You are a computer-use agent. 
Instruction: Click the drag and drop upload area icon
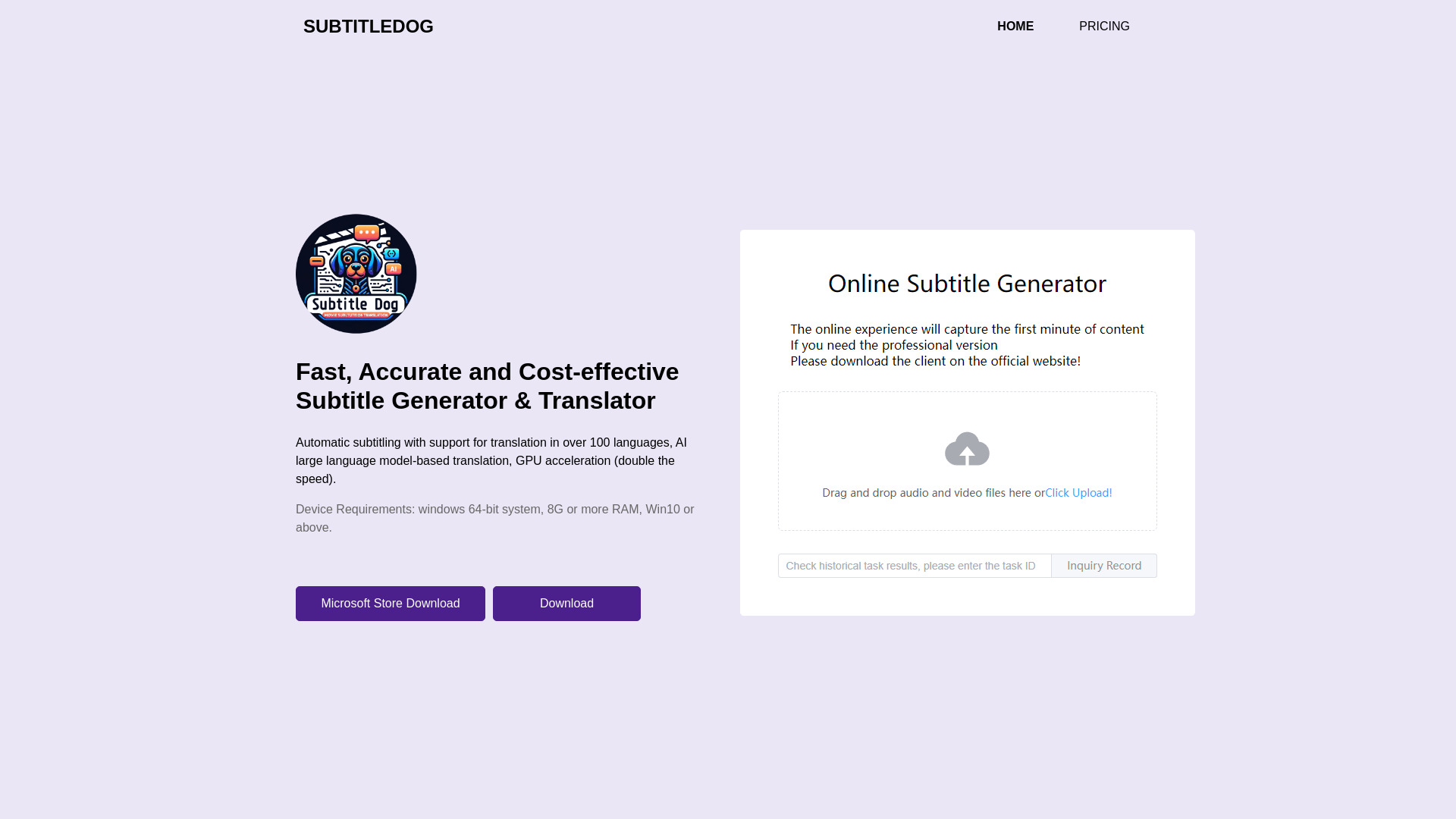click(967, 448)
